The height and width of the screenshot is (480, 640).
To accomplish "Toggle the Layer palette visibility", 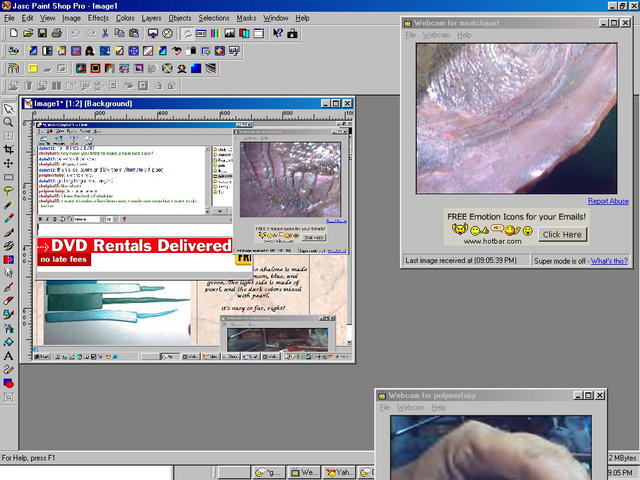I will [244, 33].
